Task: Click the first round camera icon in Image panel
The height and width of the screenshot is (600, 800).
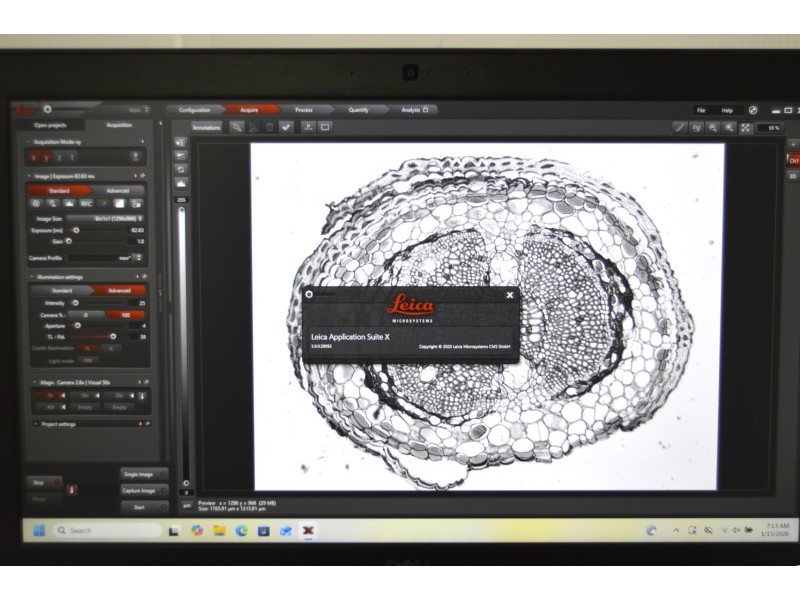Action: [x=36, y=204]
